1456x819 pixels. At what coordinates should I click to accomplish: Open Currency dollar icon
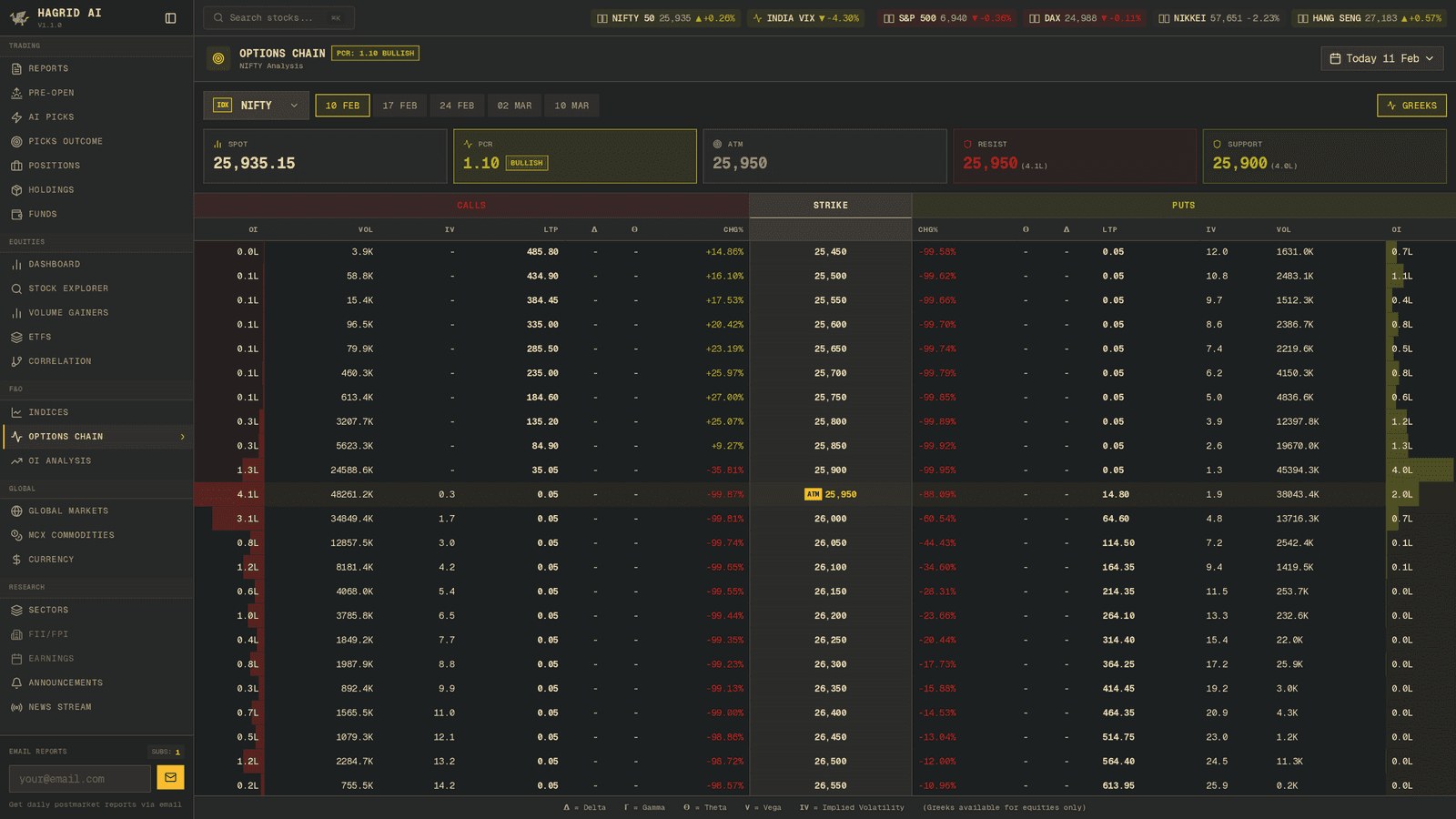(x=16, y=560)
